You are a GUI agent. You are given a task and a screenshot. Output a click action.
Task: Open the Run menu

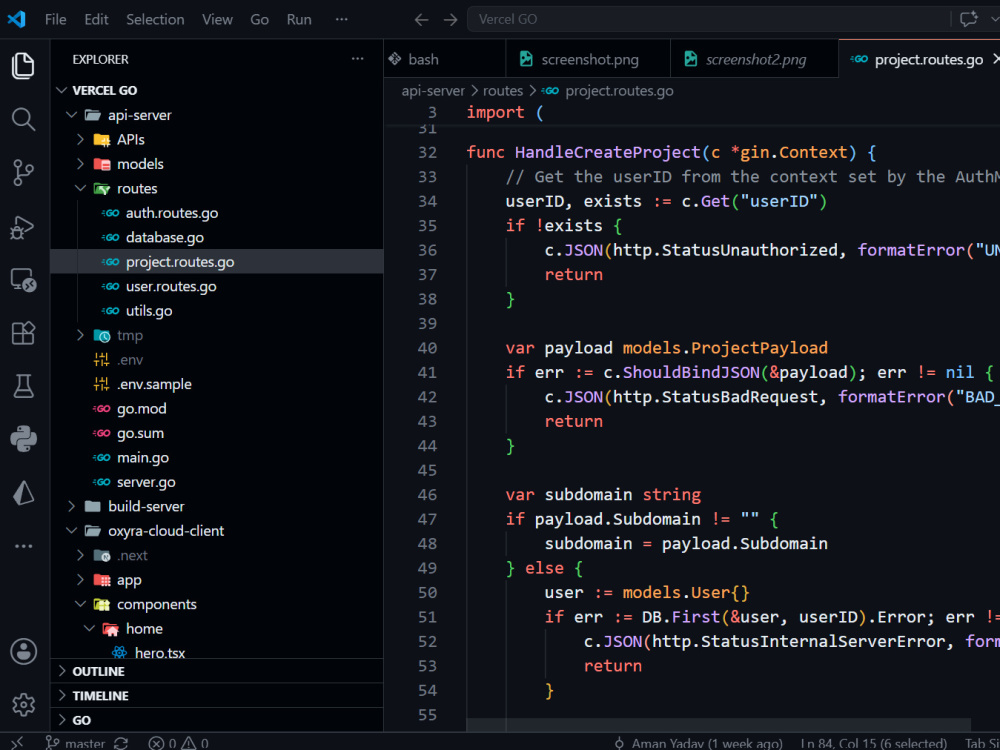299,20
